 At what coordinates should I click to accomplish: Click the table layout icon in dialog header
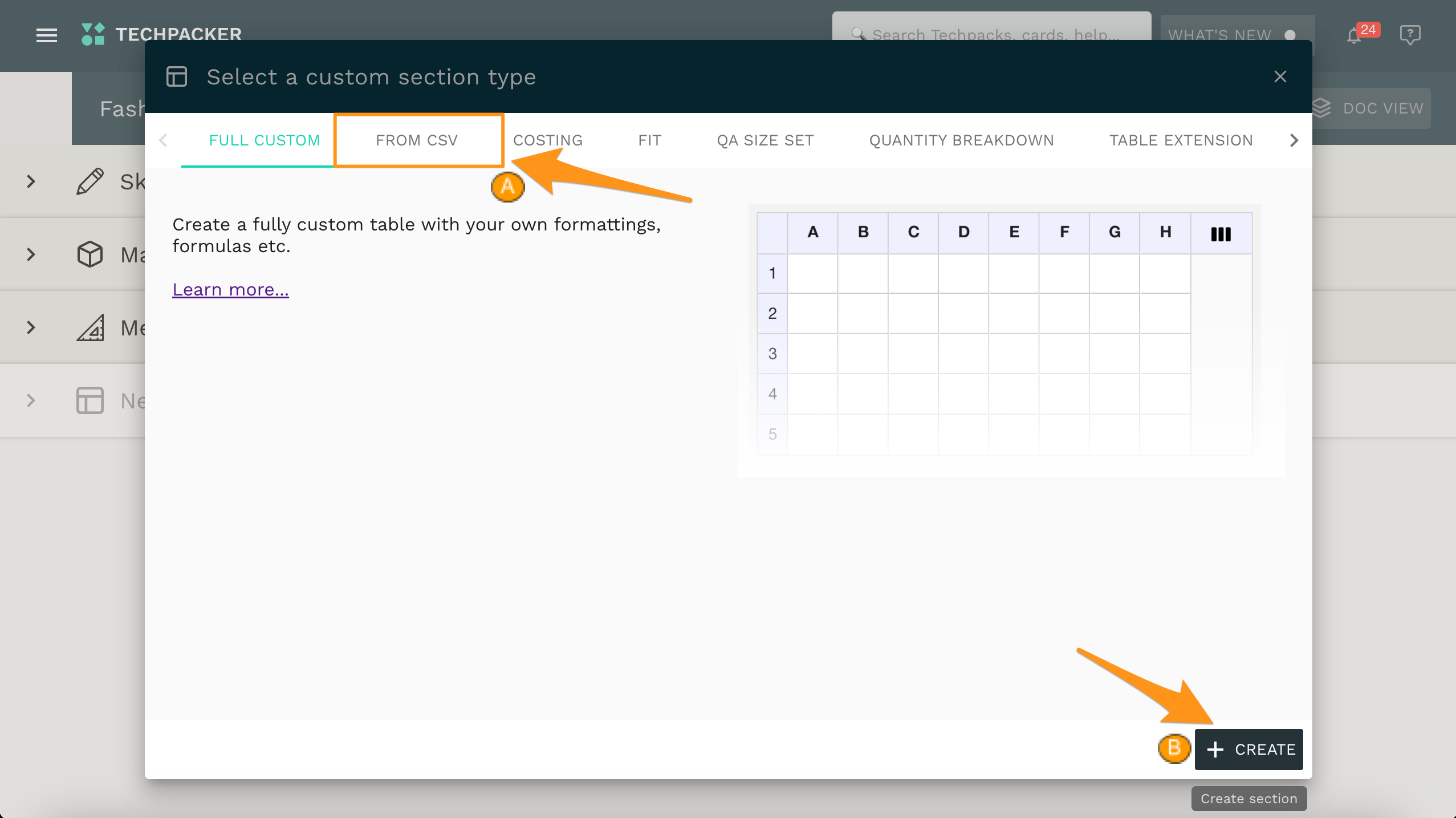[x=177, y=76]
